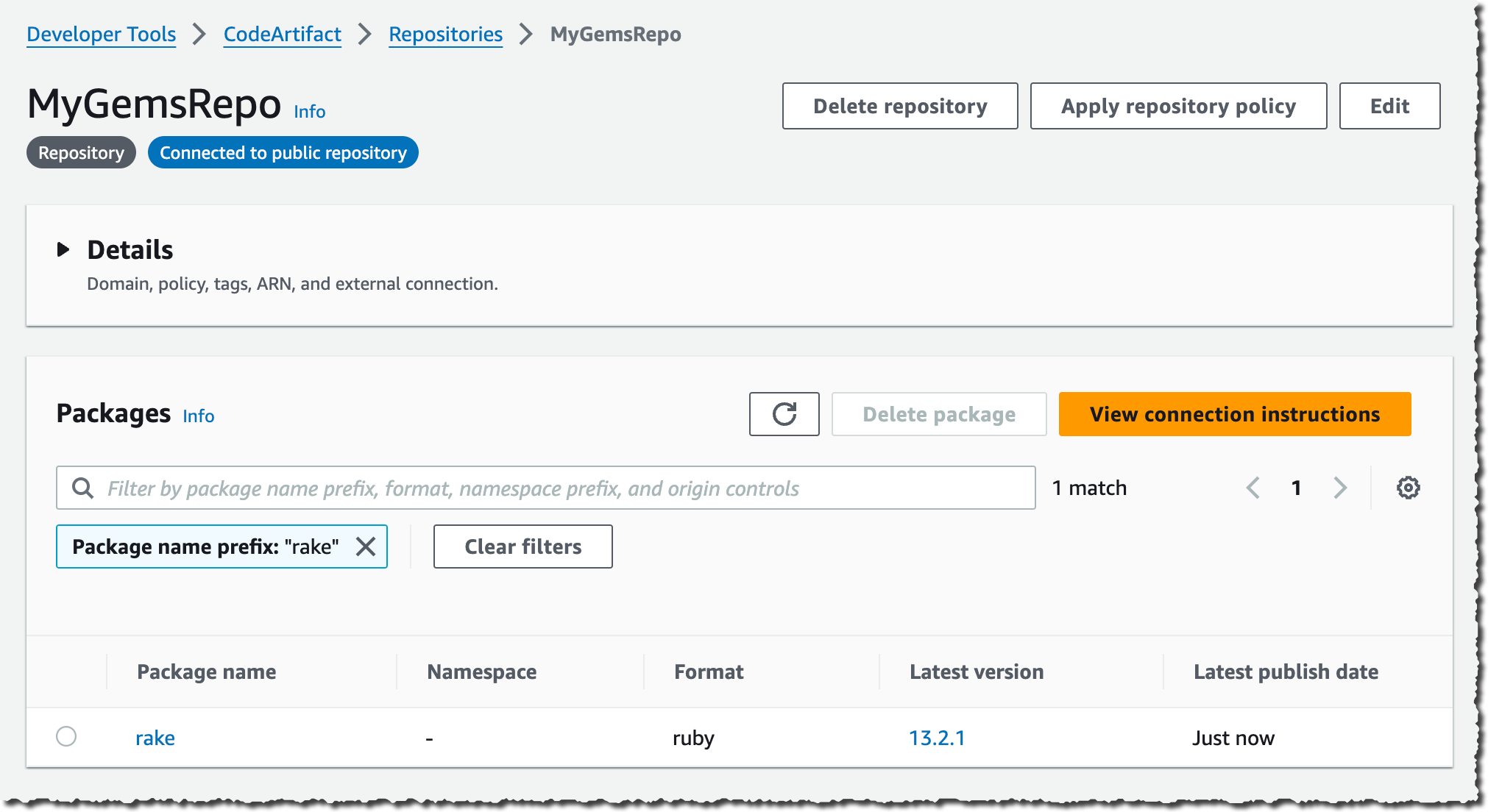Go to the next page arrow
This screenshot has width=1488, height=812.
[x=1340, y=488]
